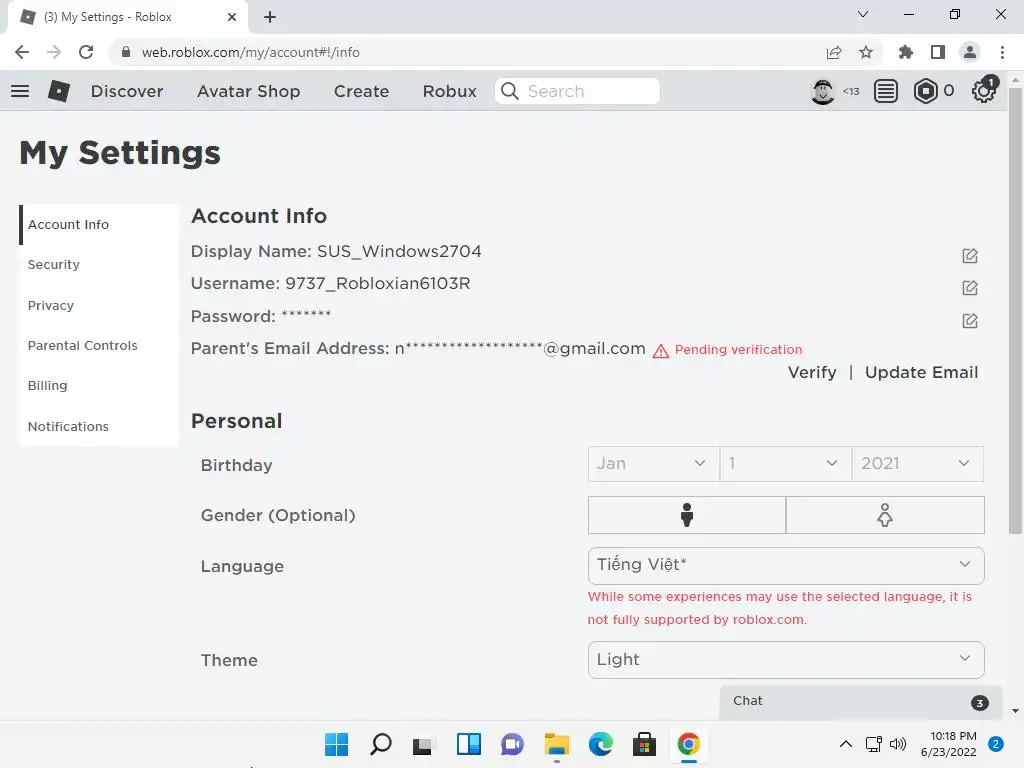
Task: Open Robux page in navbar
Action: pos(450,91)
